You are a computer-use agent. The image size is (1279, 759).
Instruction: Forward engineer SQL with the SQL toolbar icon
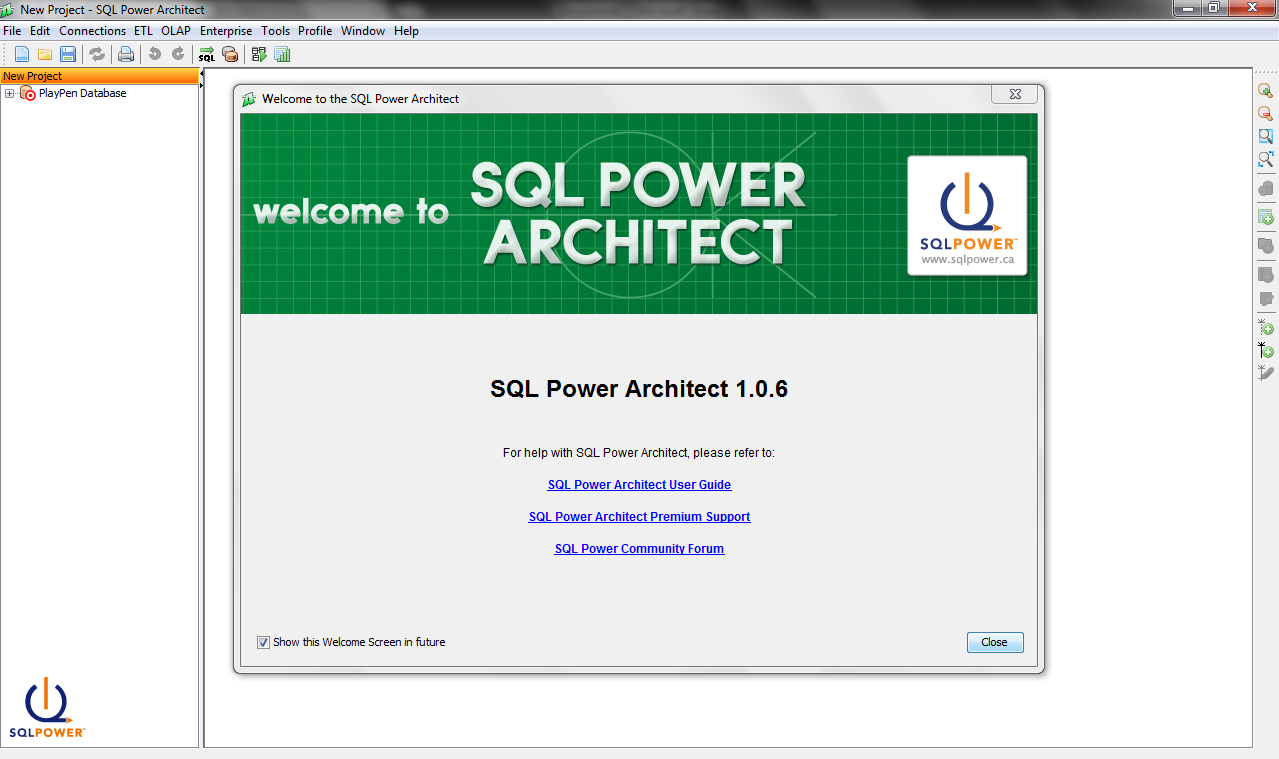pyautogui.click(x=207, y=54)
